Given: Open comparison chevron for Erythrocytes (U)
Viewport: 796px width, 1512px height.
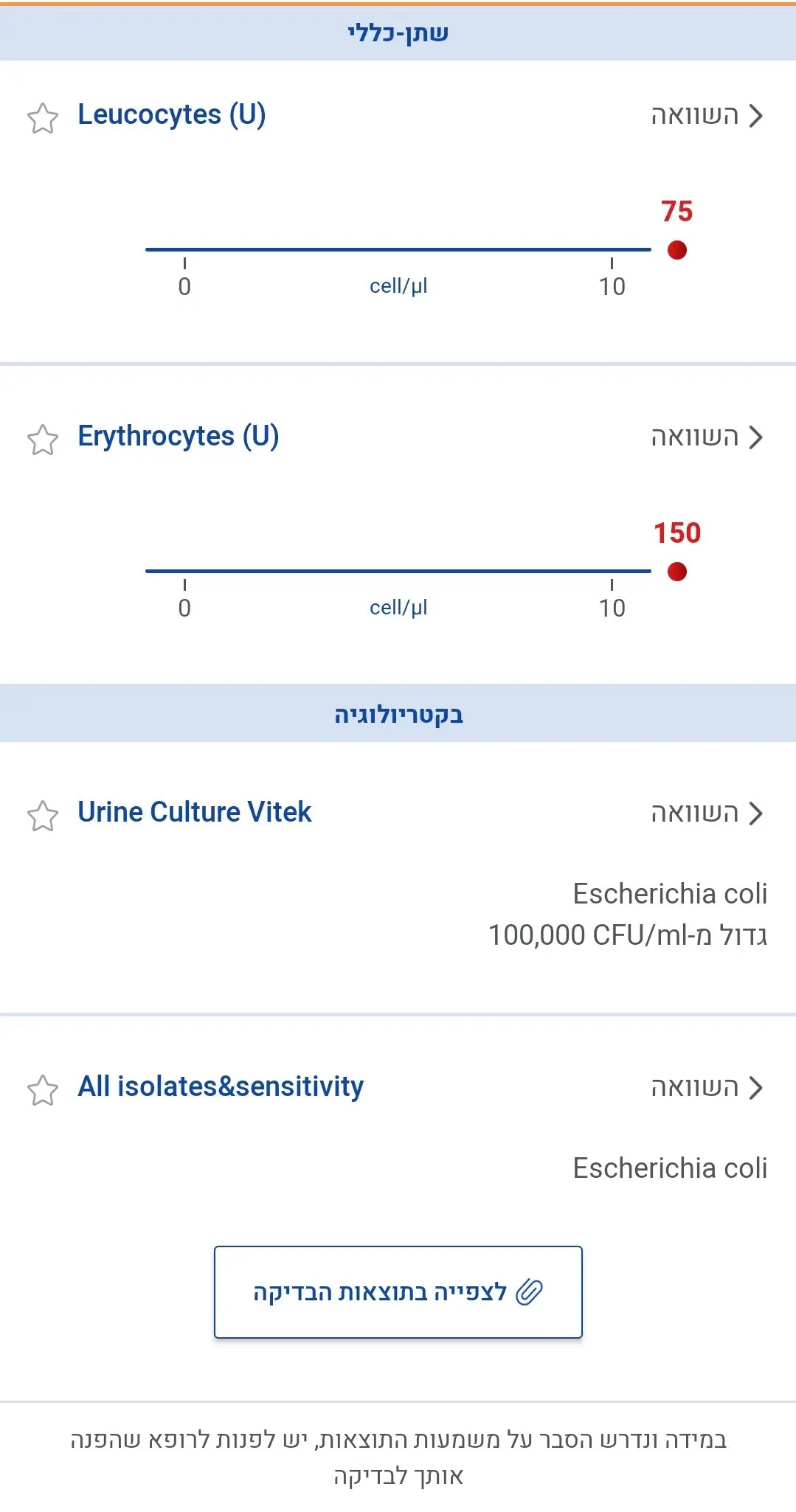Looking at the screenshot, I should coord(755,437).
